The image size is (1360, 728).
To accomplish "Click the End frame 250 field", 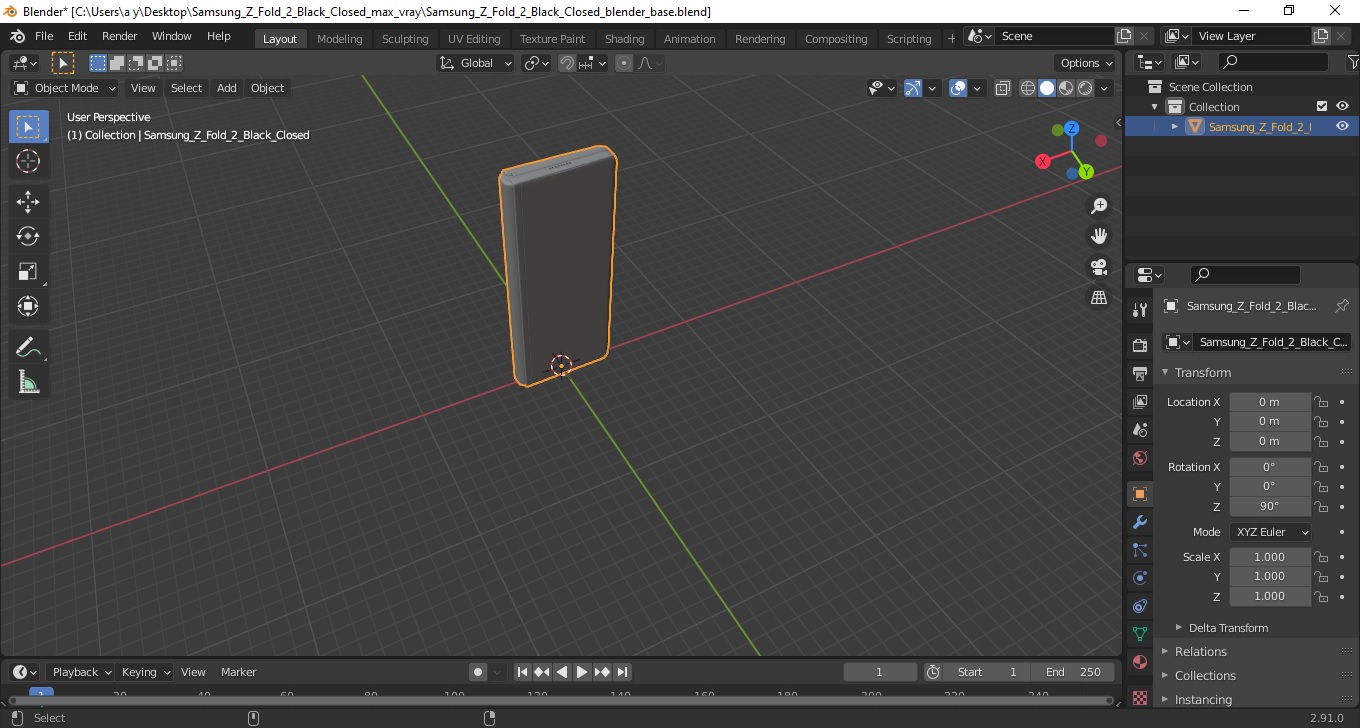I will point(1073,672).
